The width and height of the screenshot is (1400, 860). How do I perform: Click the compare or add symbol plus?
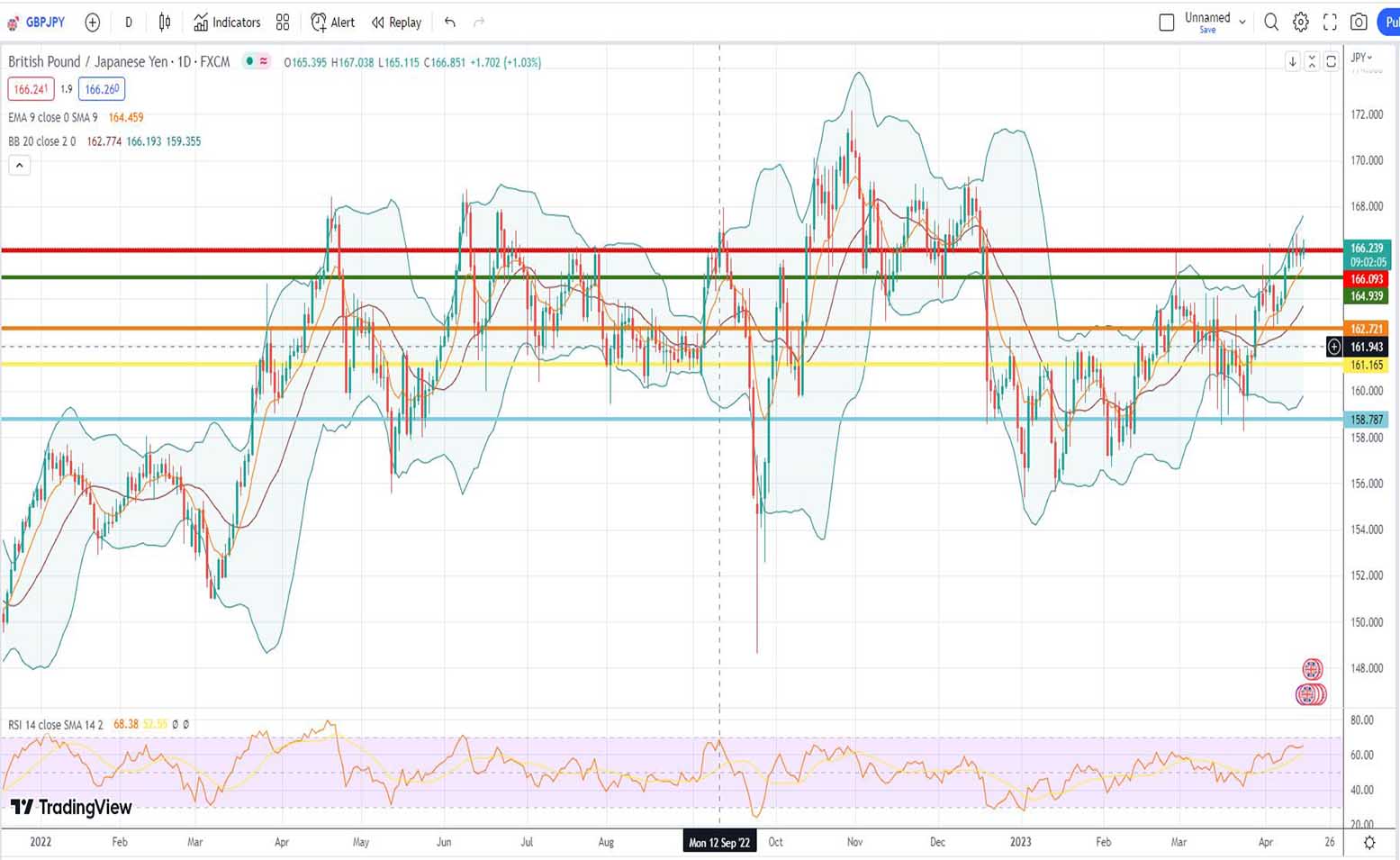pyautogui.click(x=92, y=23)
